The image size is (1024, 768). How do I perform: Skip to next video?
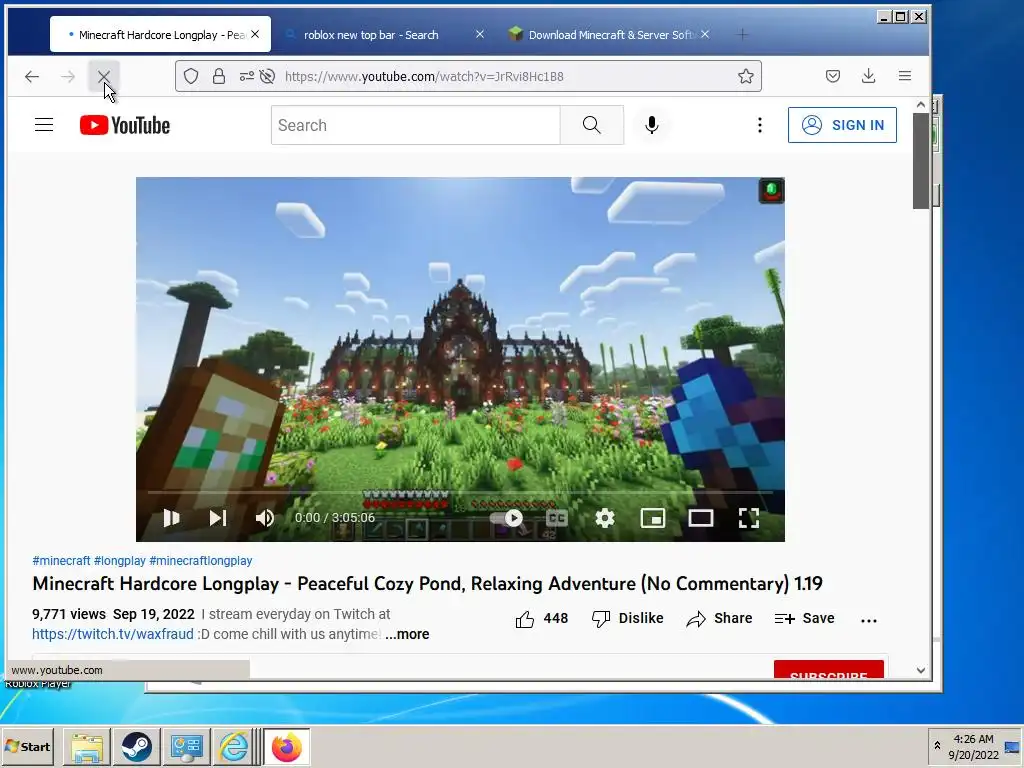coord(218,518)
